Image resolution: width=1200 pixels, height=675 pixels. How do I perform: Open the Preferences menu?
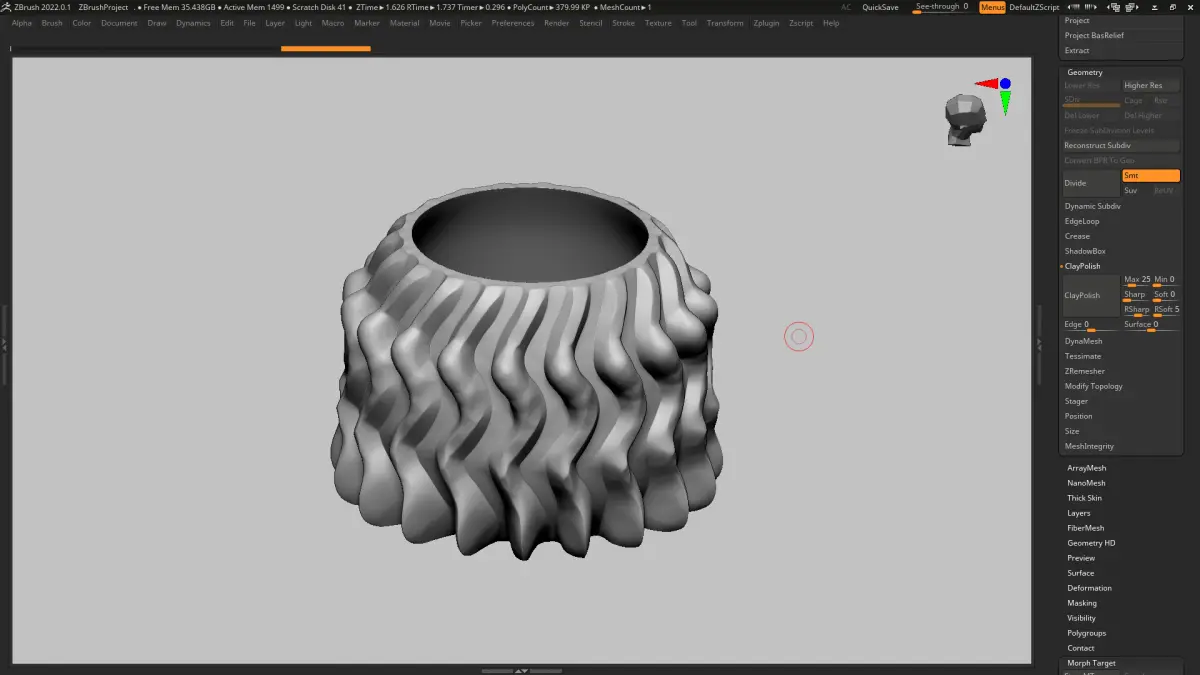click(513, 23)
